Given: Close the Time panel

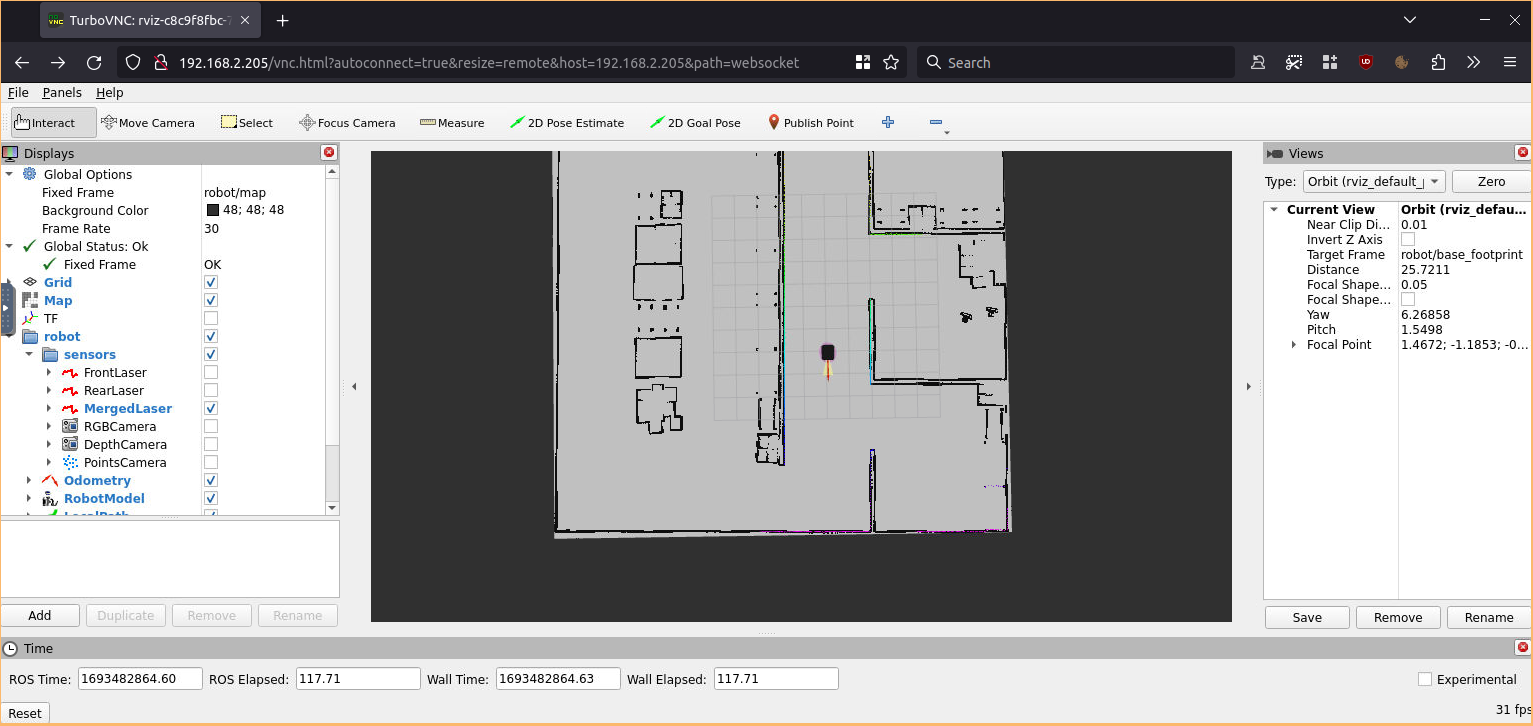Looking at the screenshot, I should [1523, 648].
